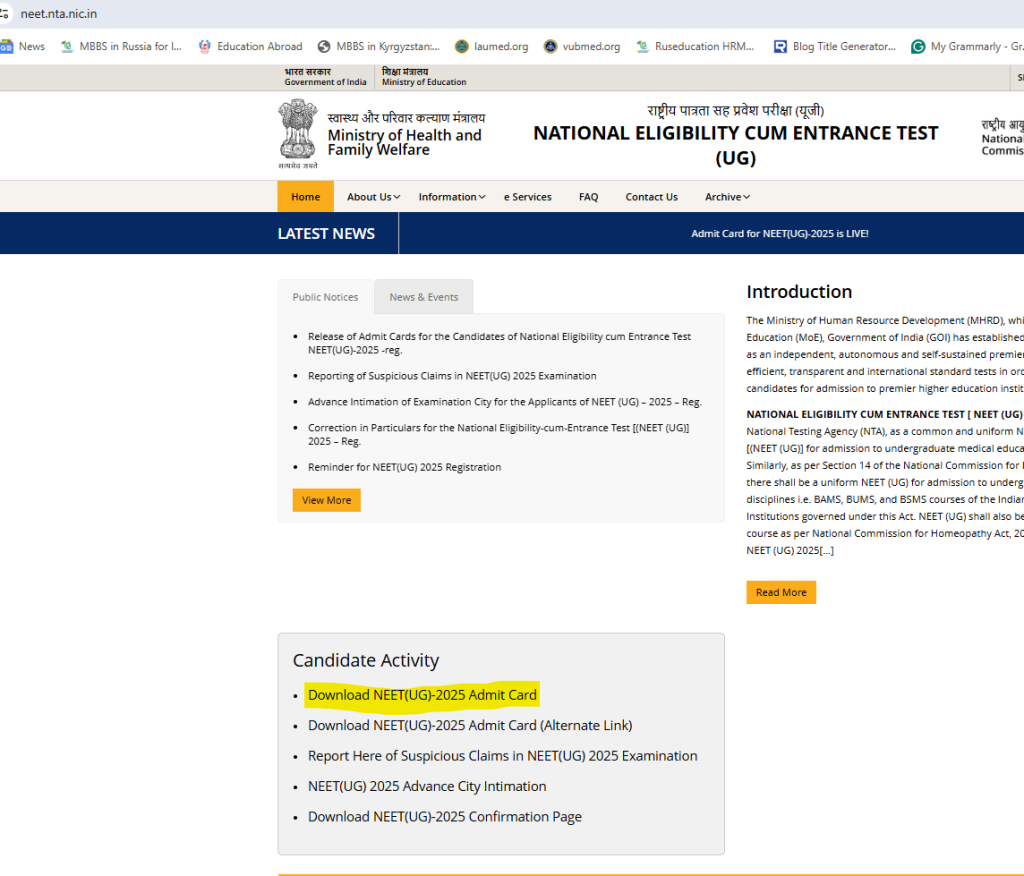This screenshot has height=876, width=1024.
Task: Open the Ruseducation HRM bookmark icon
Action: pos(643,46)
